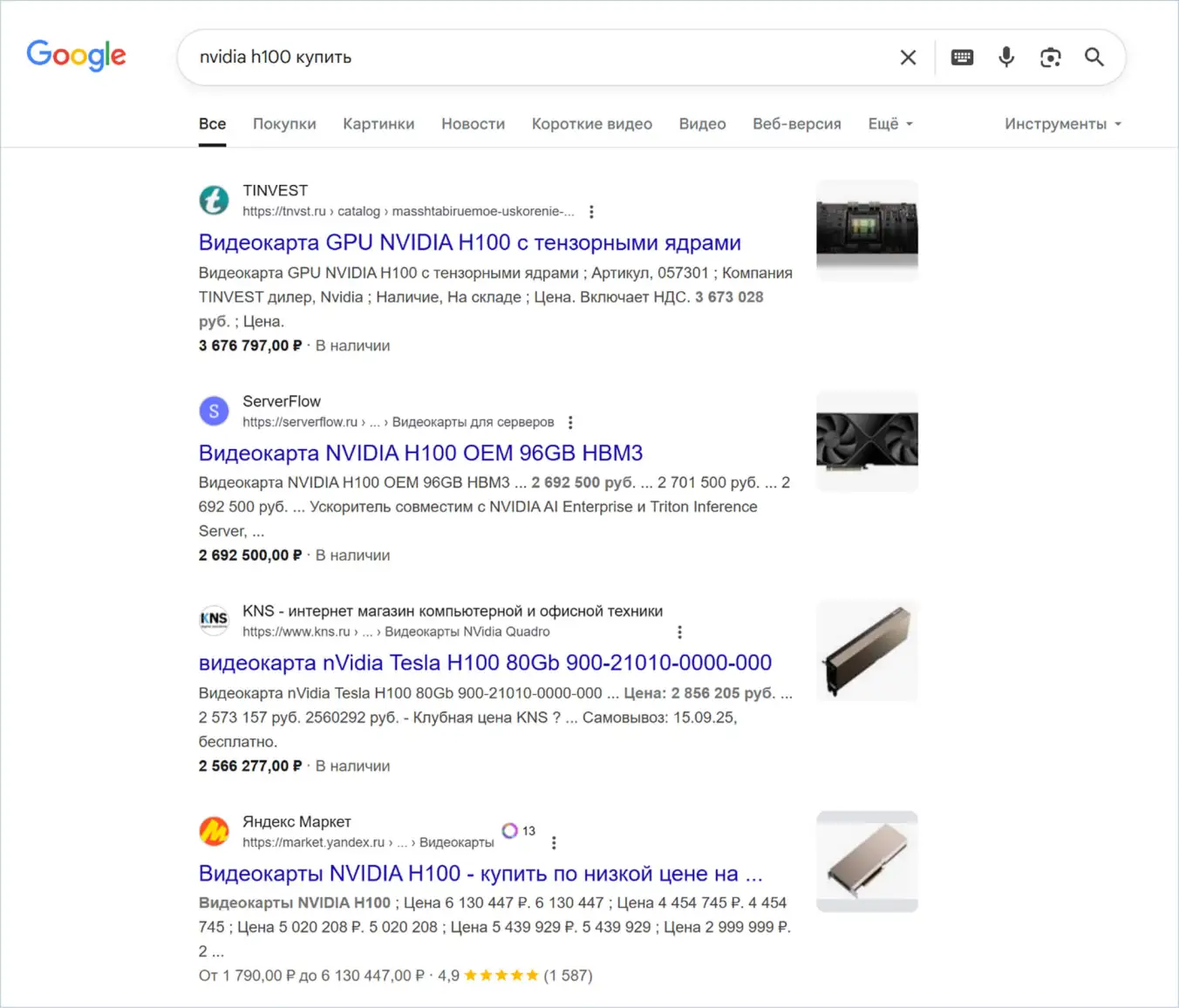Expand the Ещё dropdown menu
Viewport: 1179px width, 1008px height.
(889, 124)
